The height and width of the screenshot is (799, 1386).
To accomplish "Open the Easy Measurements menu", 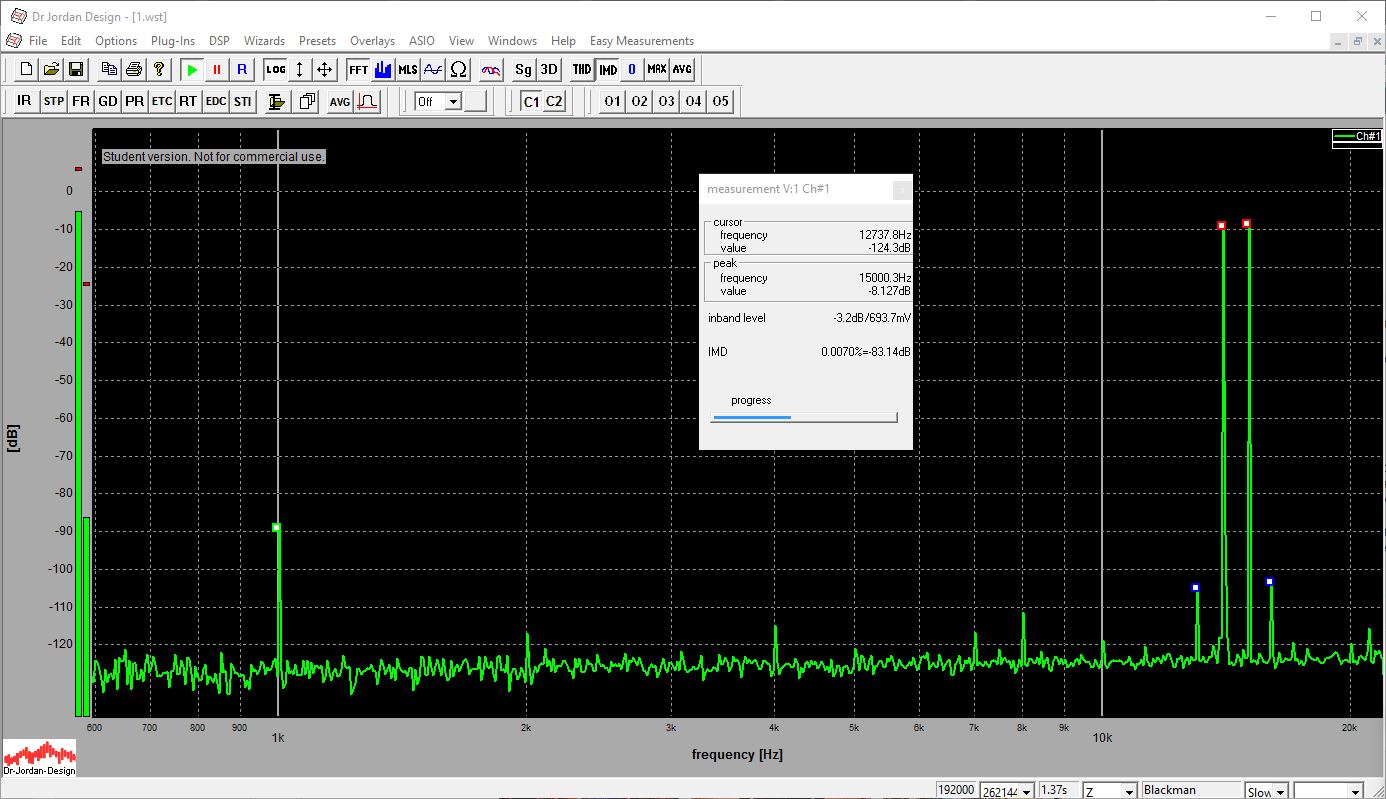I will pos(641,41).
